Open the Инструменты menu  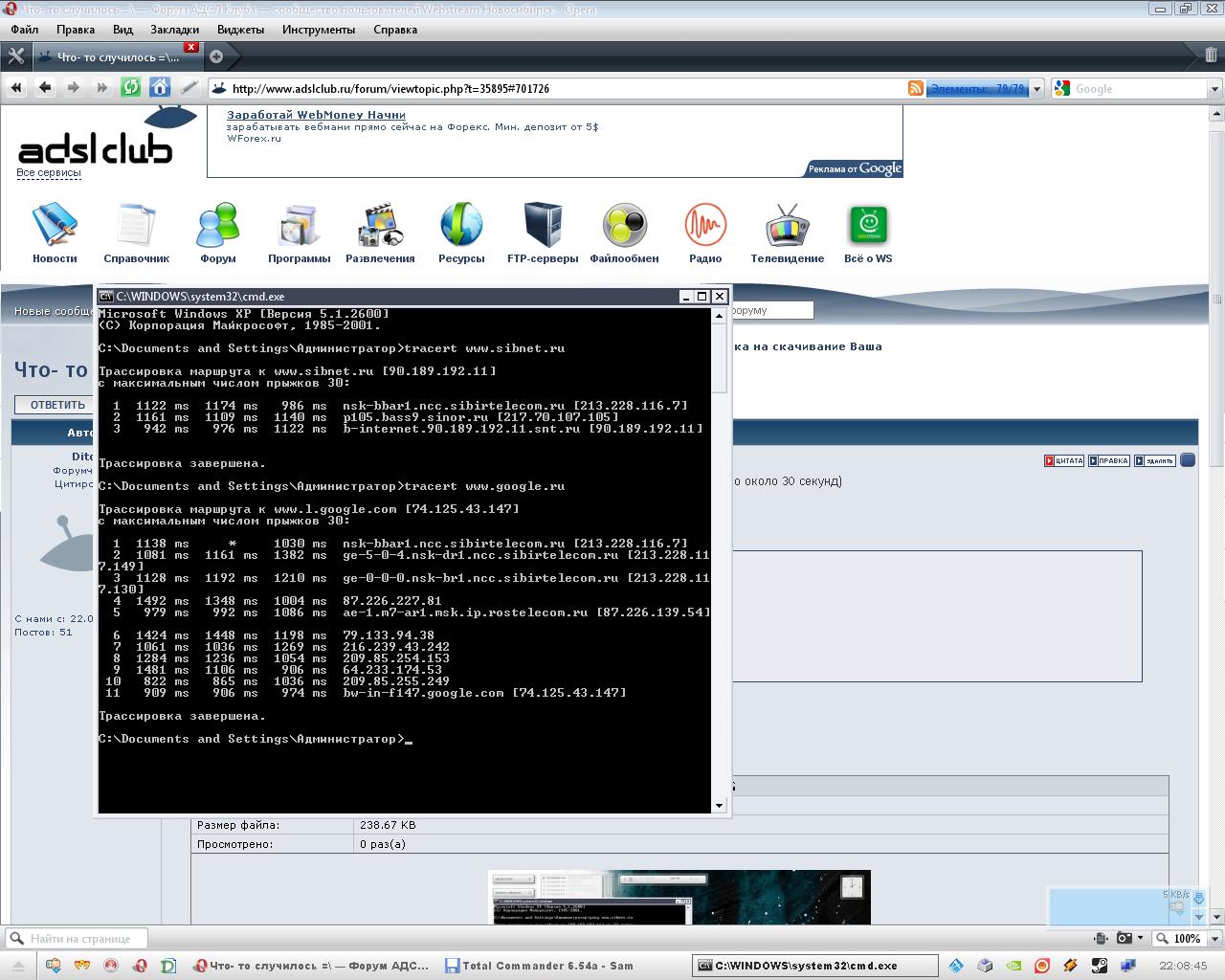[319, 30]
